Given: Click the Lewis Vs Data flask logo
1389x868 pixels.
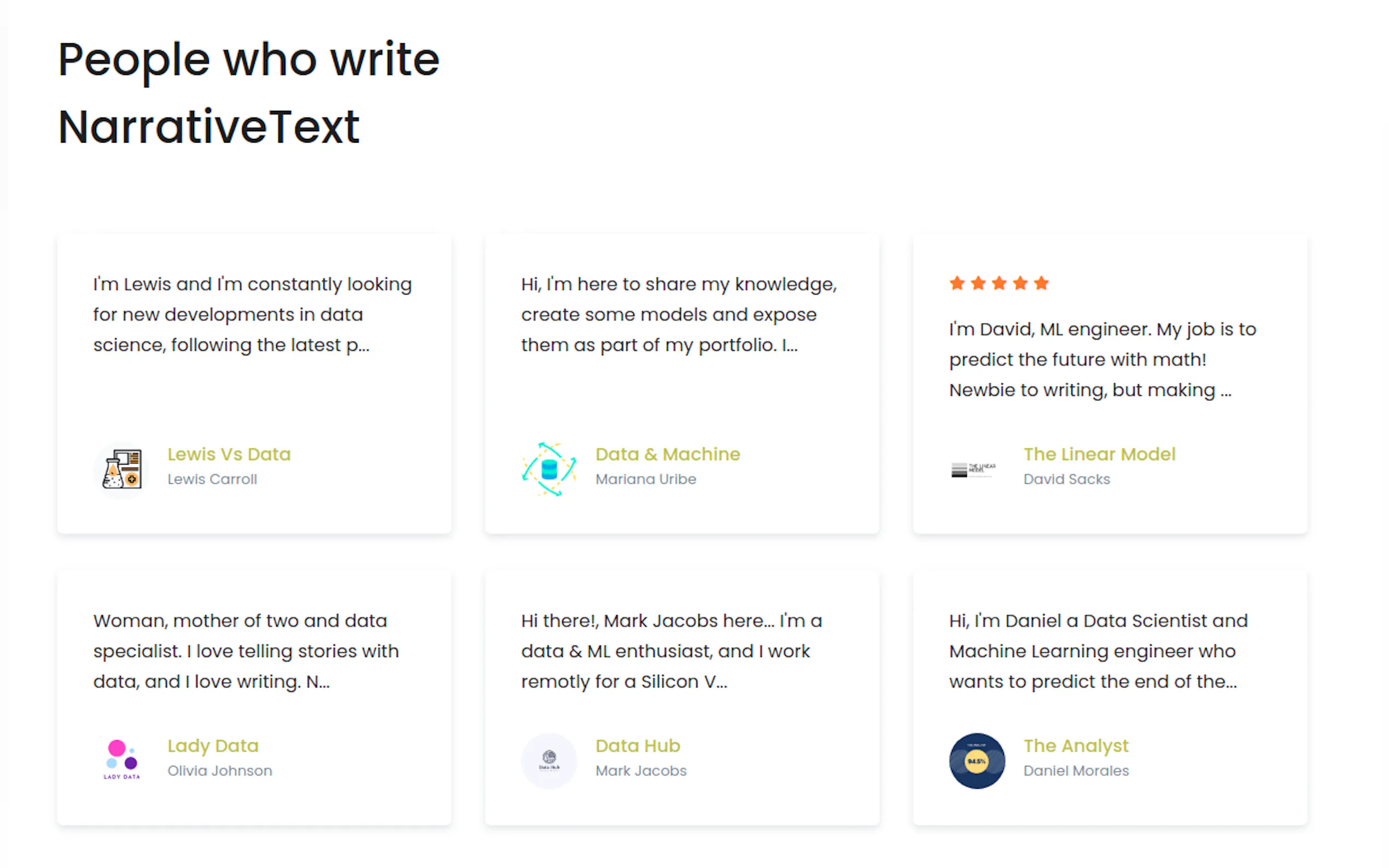Looking at the screenshot, I should [x=121, y=469].
